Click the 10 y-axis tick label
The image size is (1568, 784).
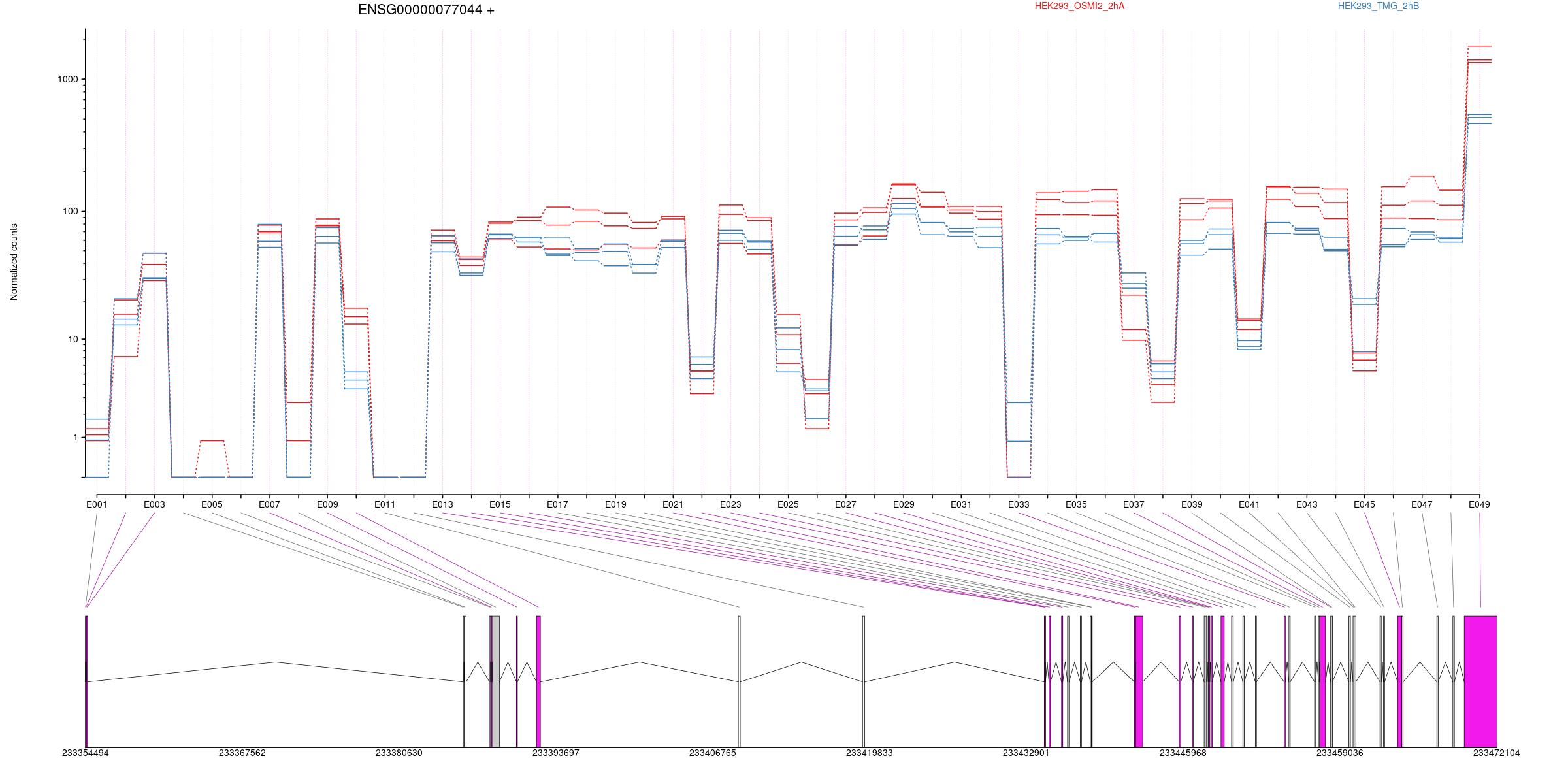coord(73,339)
